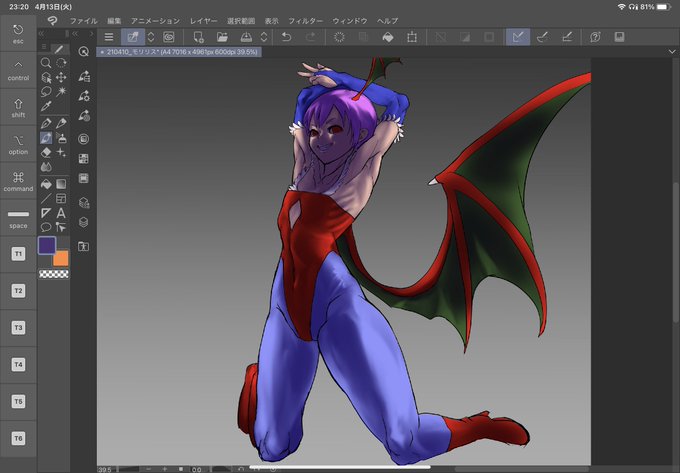This screenshot has width=680, height=473.
Task: Select the Blend color-mixing tool
Action: click(46, 166)
